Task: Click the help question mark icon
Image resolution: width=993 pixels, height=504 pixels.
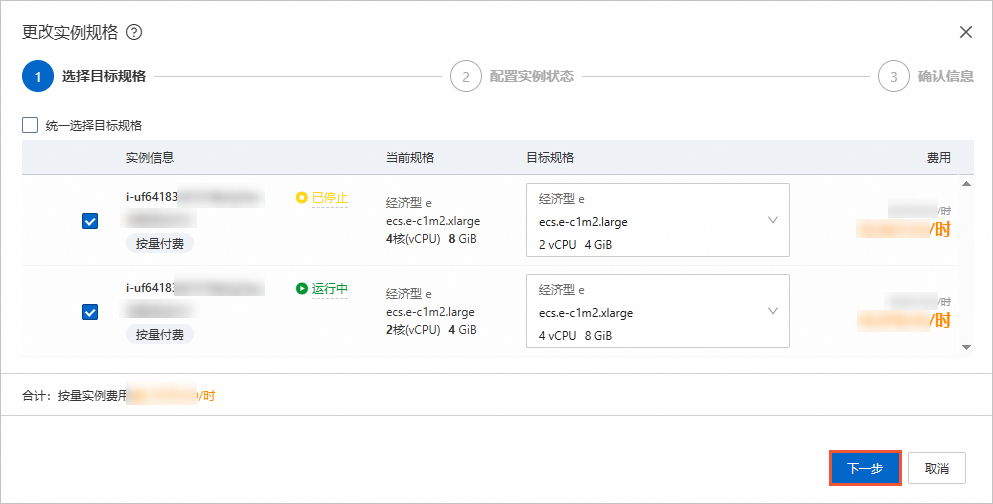Action: 134,32
